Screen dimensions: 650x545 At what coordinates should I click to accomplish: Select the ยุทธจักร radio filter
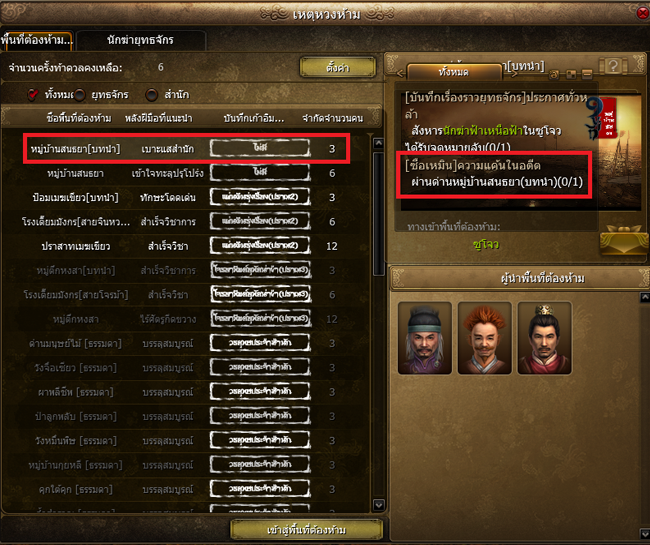pos(79,95)
